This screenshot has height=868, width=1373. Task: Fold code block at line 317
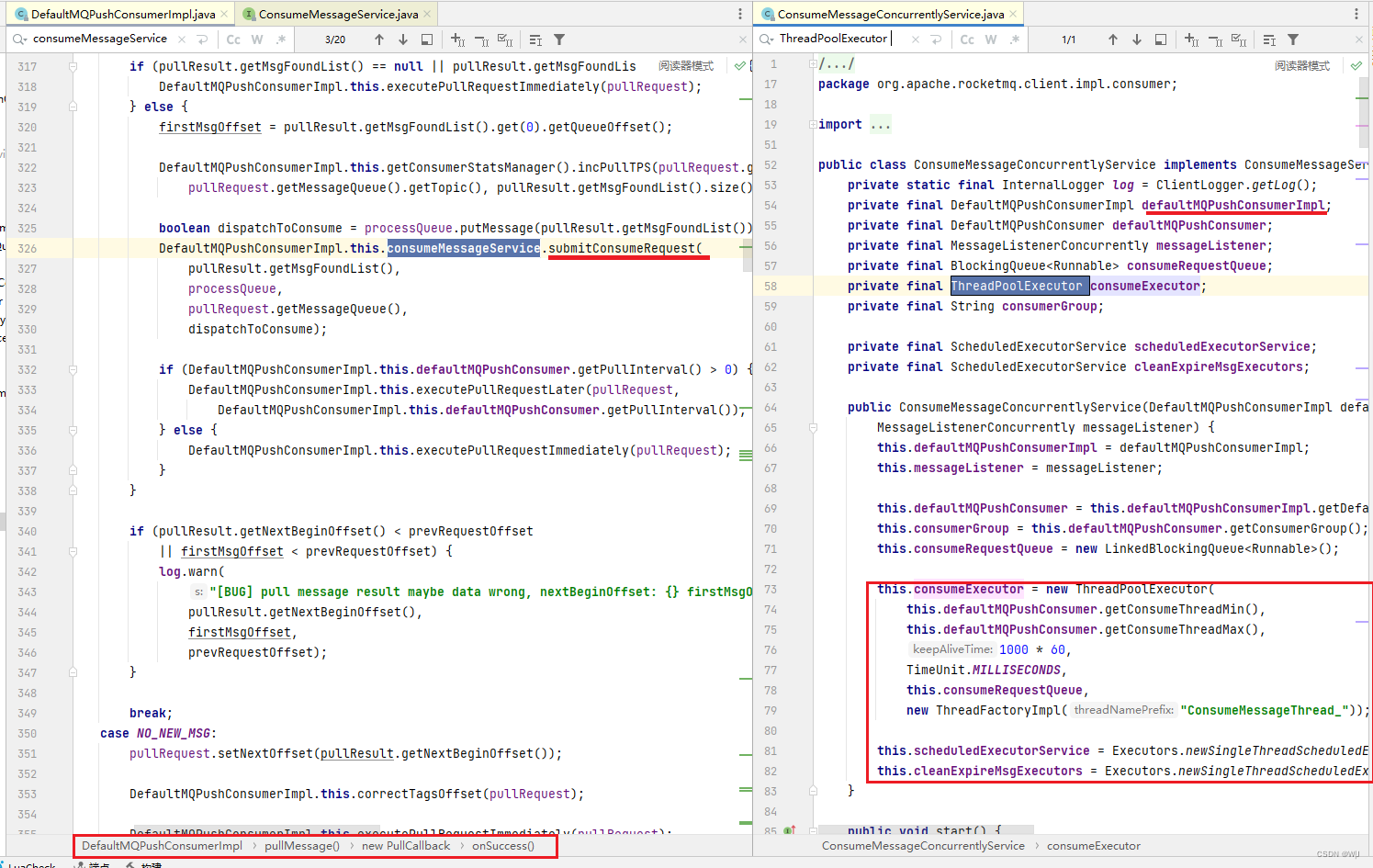click(x=73, y=66)
